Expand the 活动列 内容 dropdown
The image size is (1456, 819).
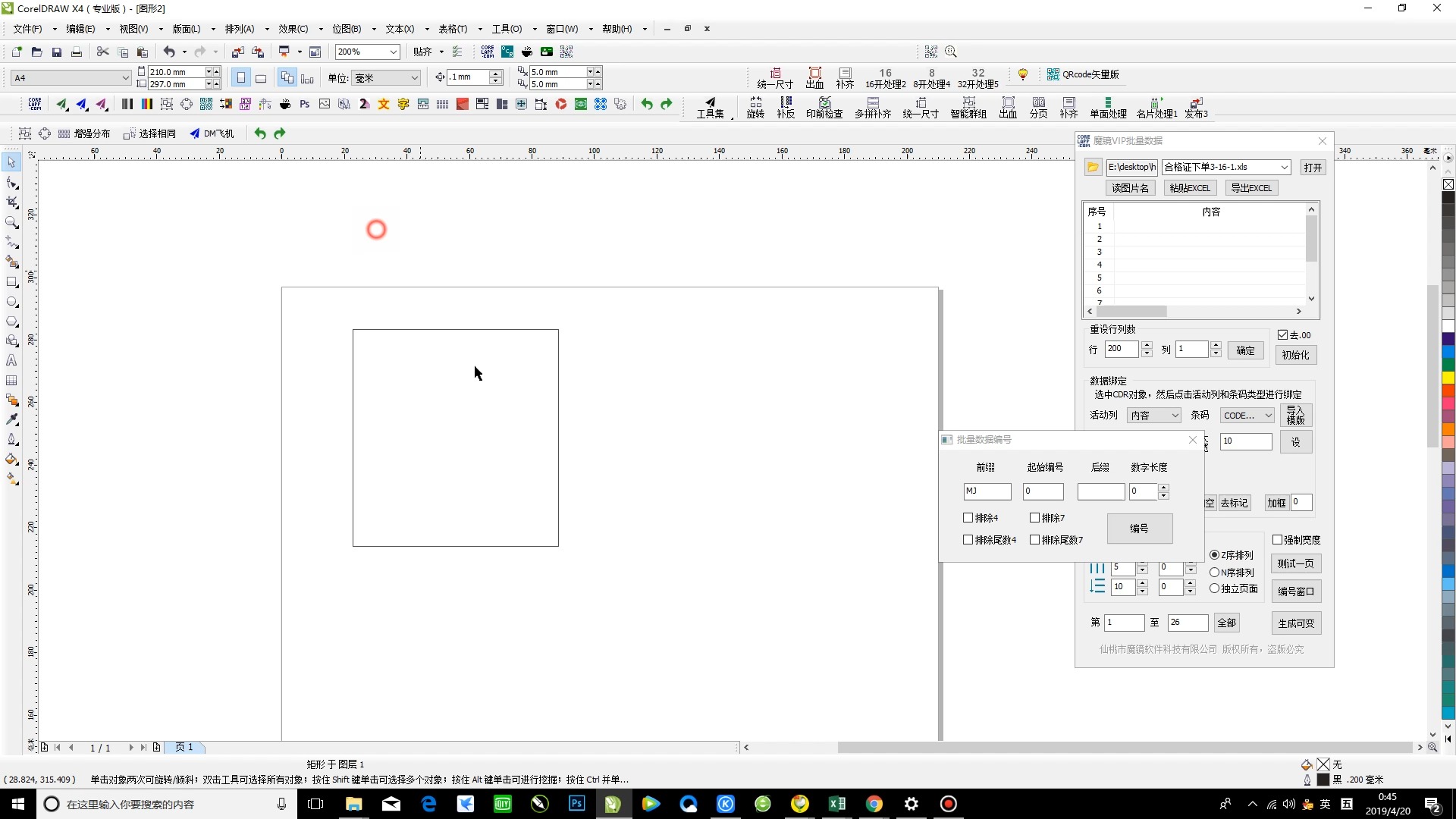coord(1175,416)
